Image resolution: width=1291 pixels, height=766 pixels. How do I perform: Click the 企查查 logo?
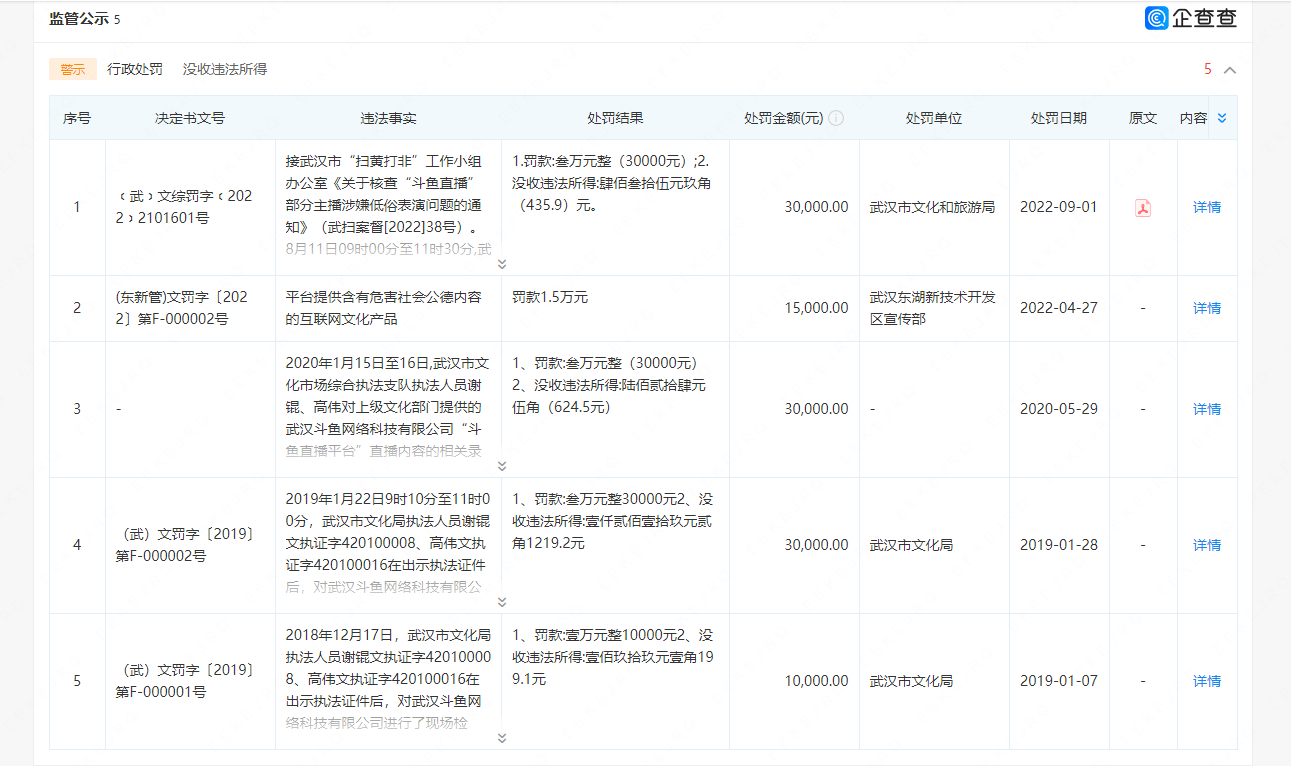(x=1191, y=18)
